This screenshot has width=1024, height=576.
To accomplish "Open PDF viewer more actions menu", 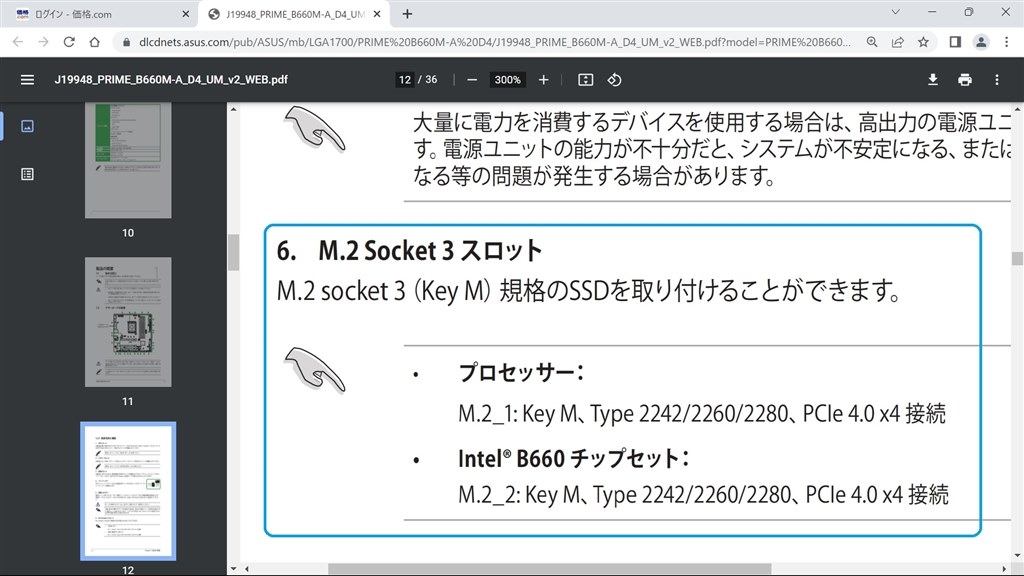I will 997,80.
